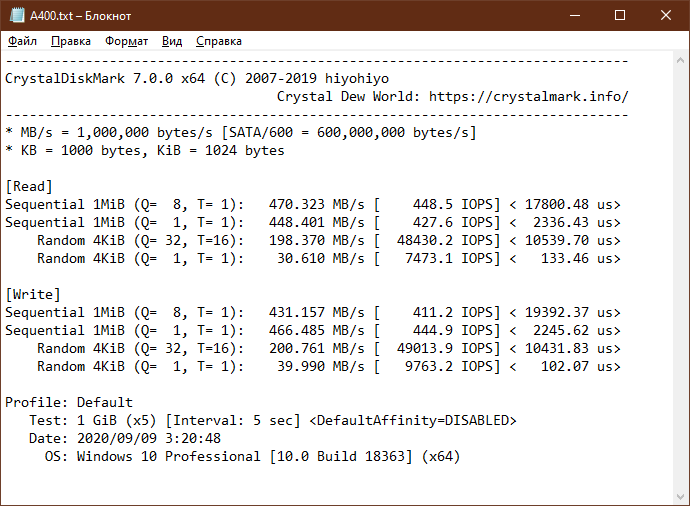Click the DefaultAffinity=DISABLED text
Image resolution: width=690 pixels, height=506 pixels.
coord(413,421)
